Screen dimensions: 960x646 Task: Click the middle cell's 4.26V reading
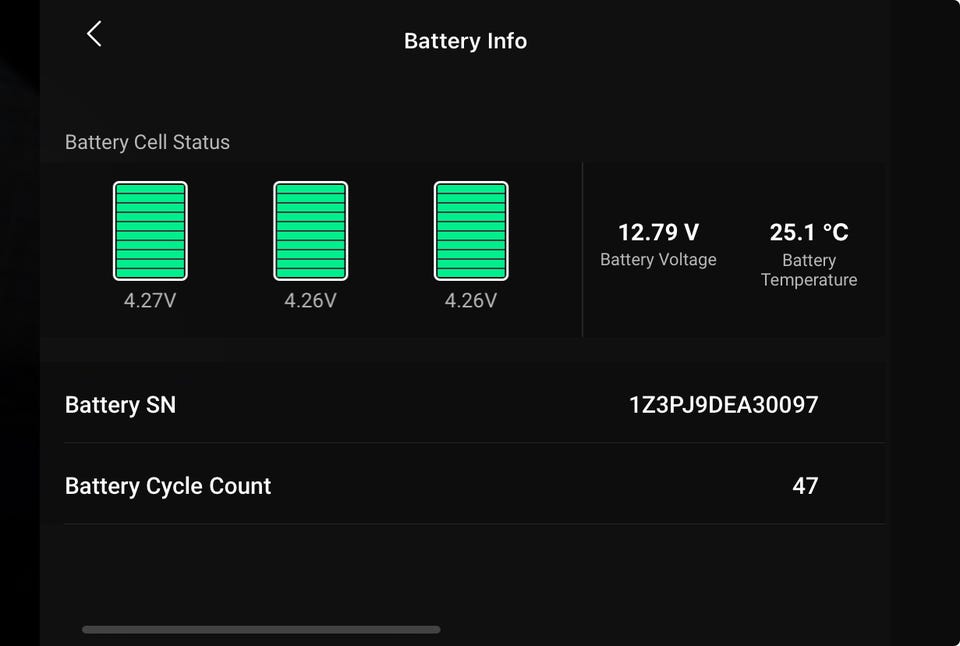[x=310, y=300]
